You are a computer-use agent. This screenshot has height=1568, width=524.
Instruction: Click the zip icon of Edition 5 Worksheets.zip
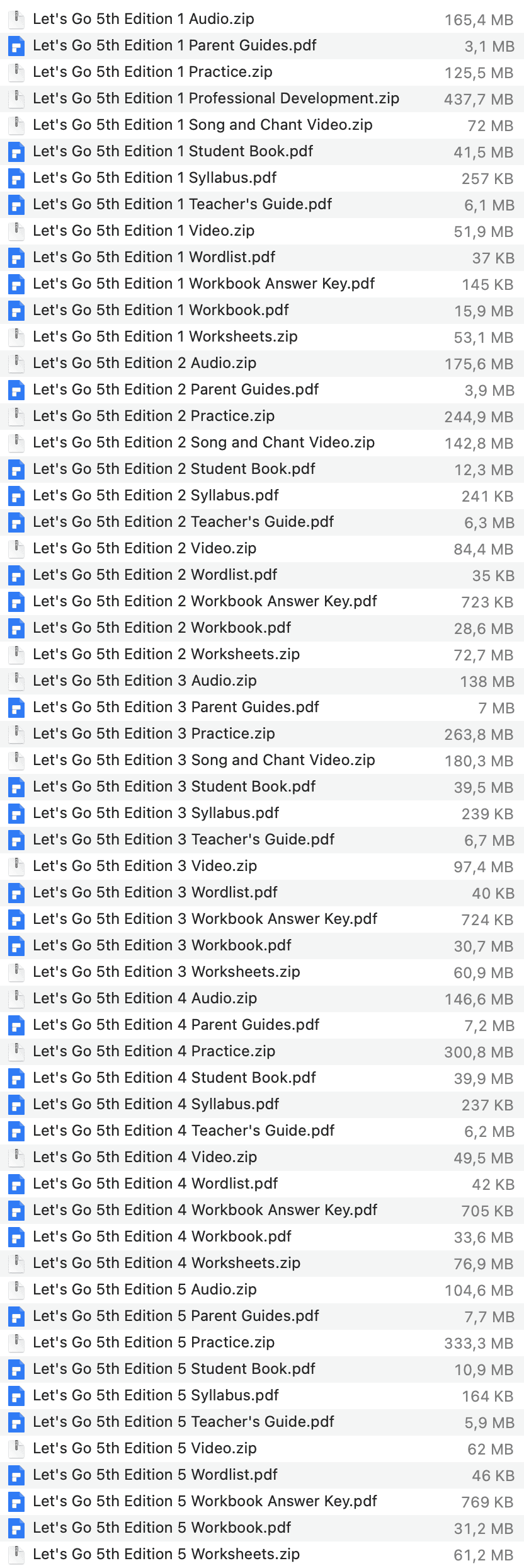(x=16, y=1555)
